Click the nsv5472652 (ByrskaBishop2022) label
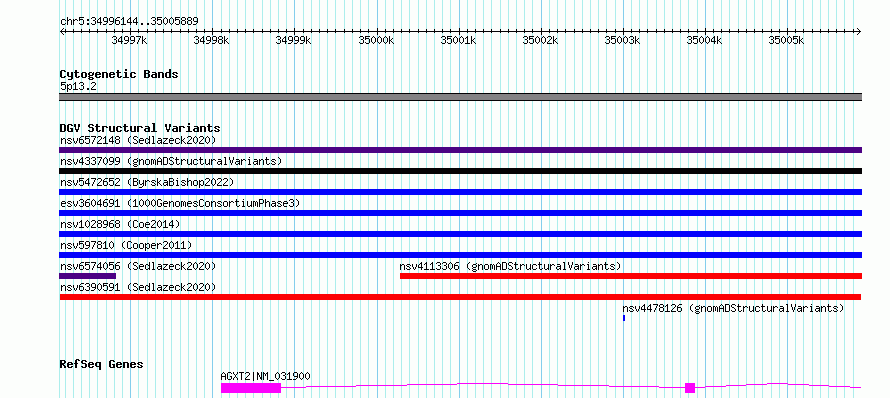This screenshot has height=398, width=890. (x=147, y=182)
